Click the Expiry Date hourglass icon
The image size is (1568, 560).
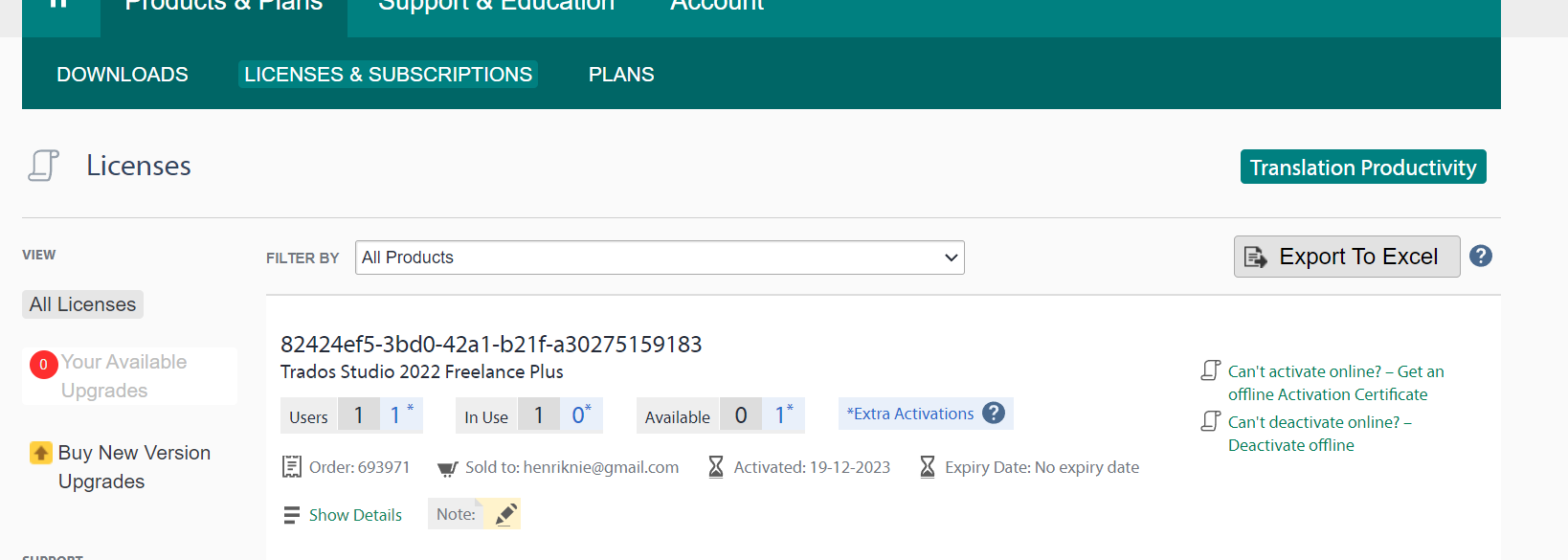[928, 467]
